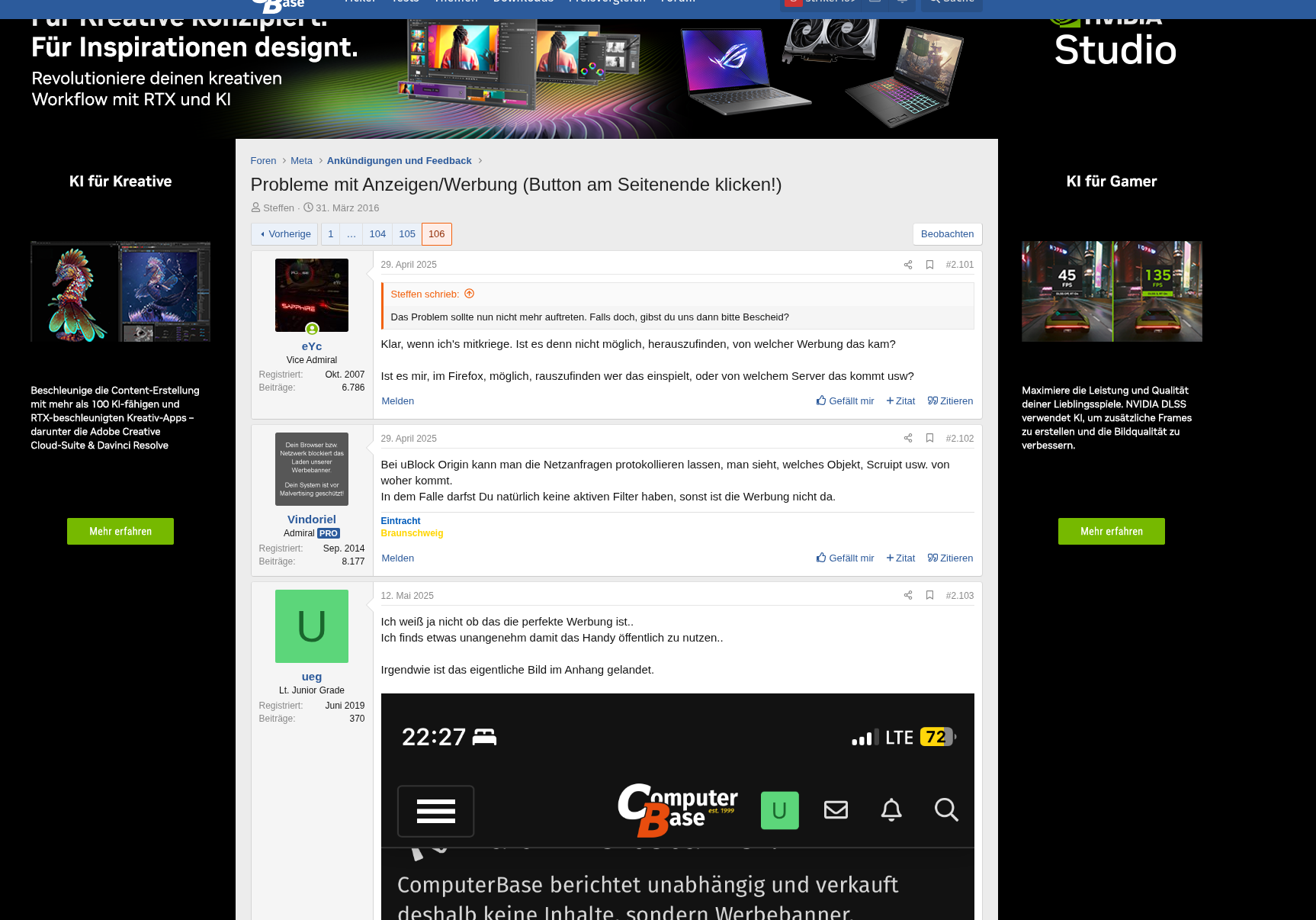Click thread start date 31. März 2016
The width and height of the screenshot is (1316, 920).
point(347,208)
